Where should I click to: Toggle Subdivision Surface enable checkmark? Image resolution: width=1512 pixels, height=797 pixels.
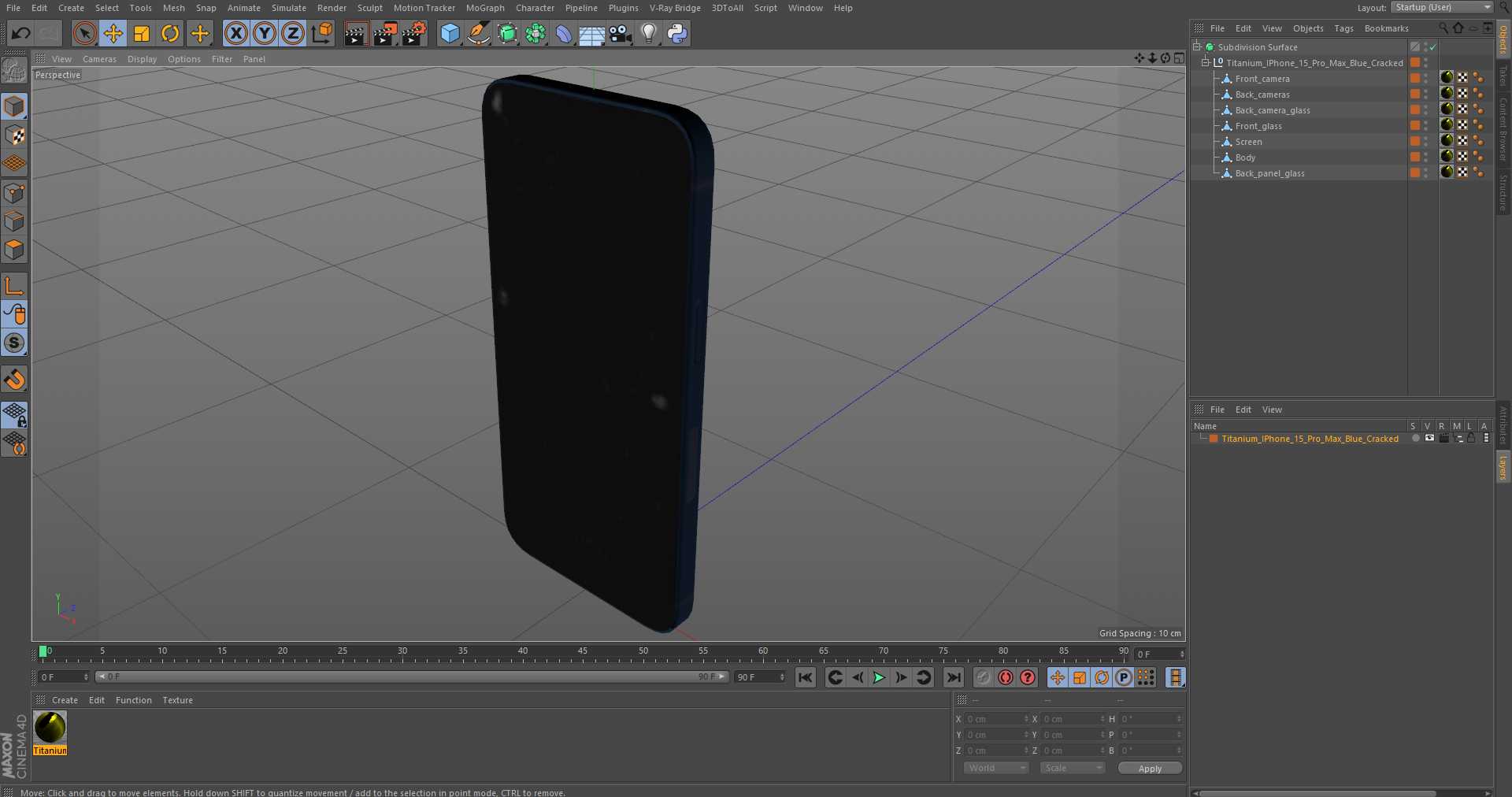[1433, 47]
